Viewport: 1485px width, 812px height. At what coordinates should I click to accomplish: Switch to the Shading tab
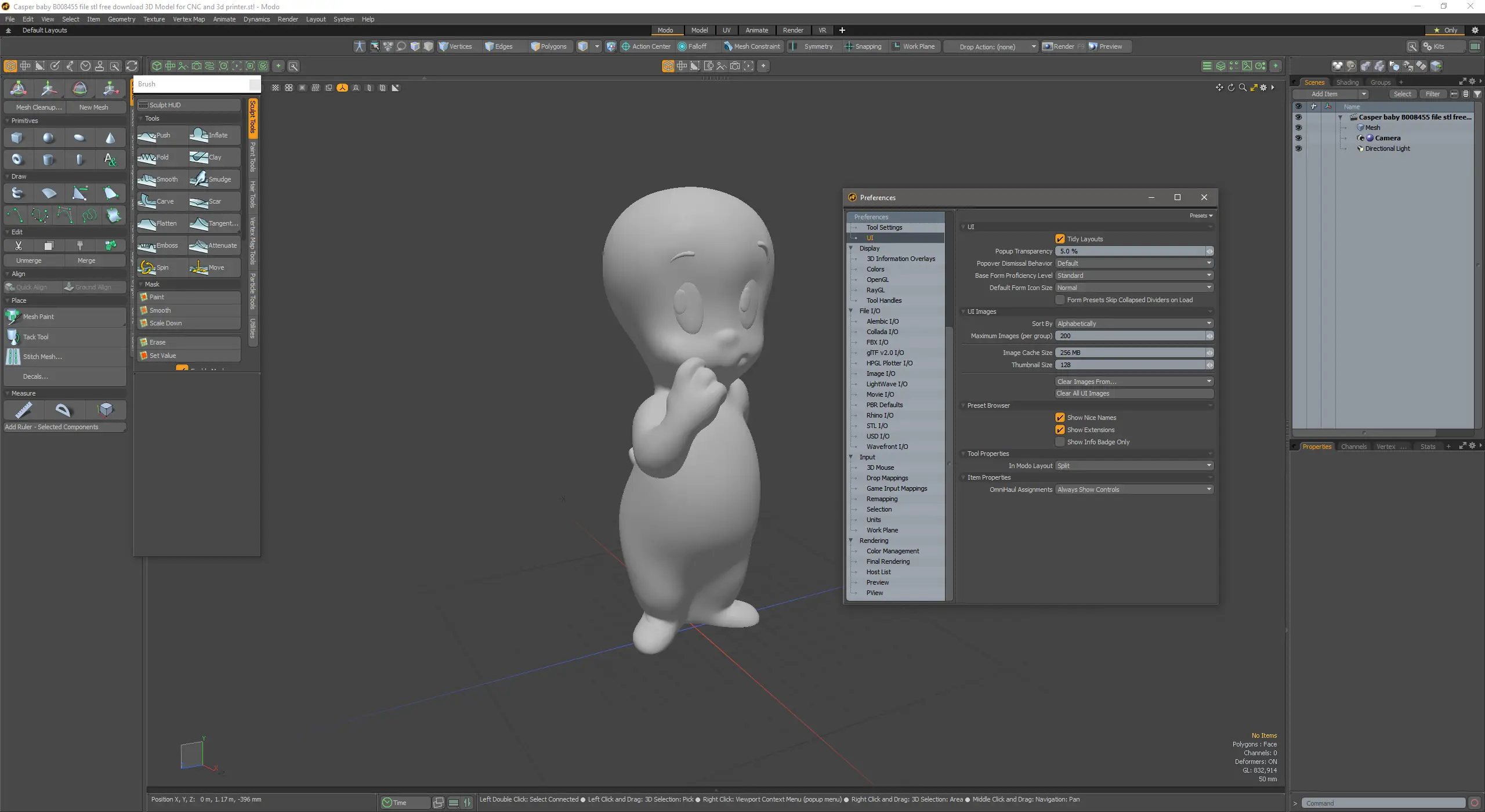click(1347, 82)
